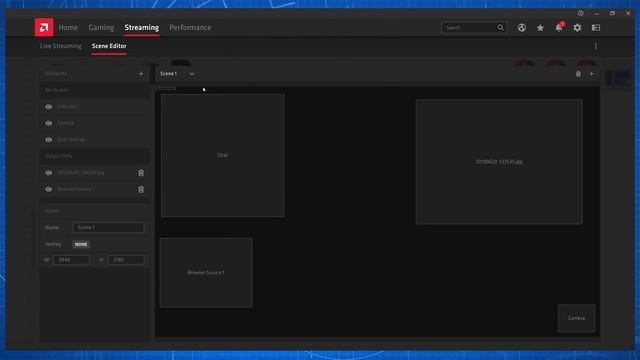640x360 pixels.
Task: Toggle visibility of the jpg image element
Action: (x=49, y=173)
